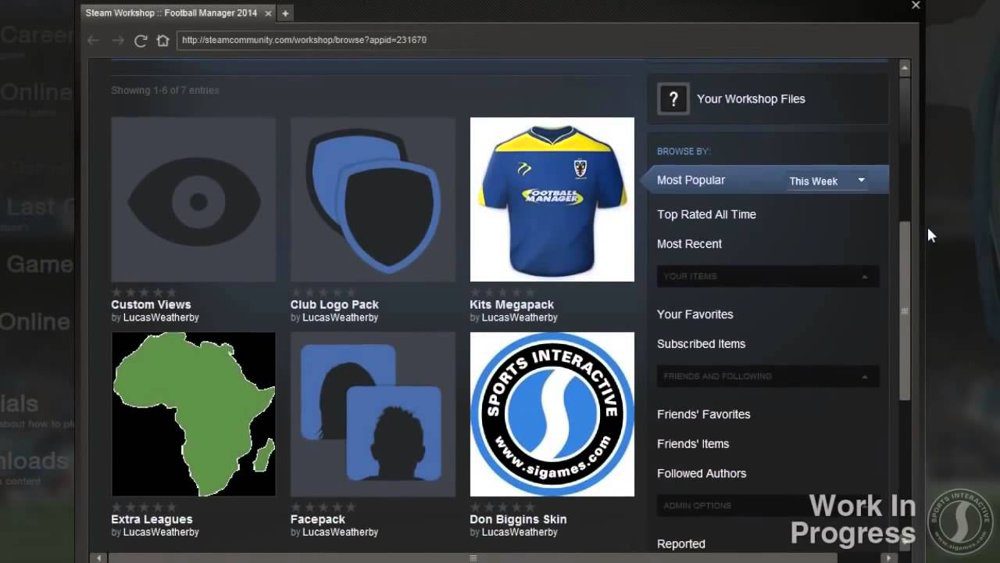The width and height of the screenshot is (1000, 563).
Task: Browse by Top Rated All Time
Action: [707, 215]
